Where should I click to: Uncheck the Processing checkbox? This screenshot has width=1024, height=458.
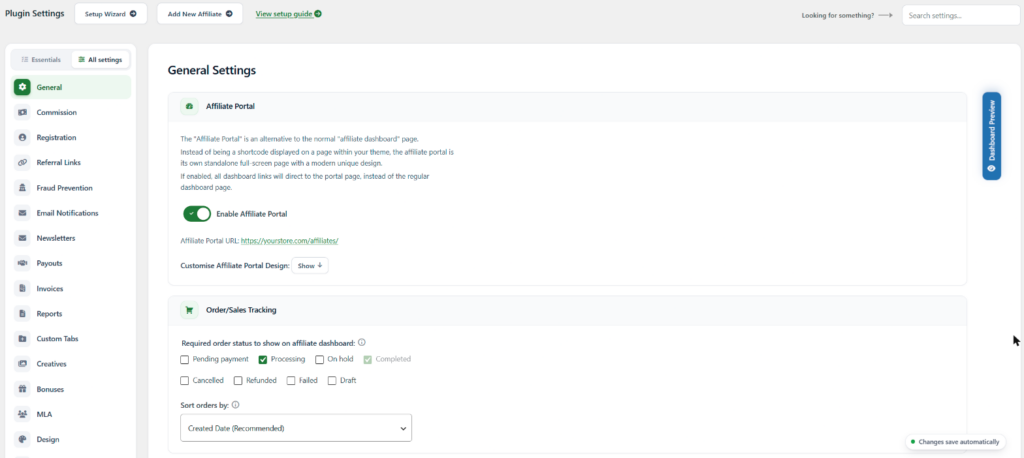[x=263, y=359]
